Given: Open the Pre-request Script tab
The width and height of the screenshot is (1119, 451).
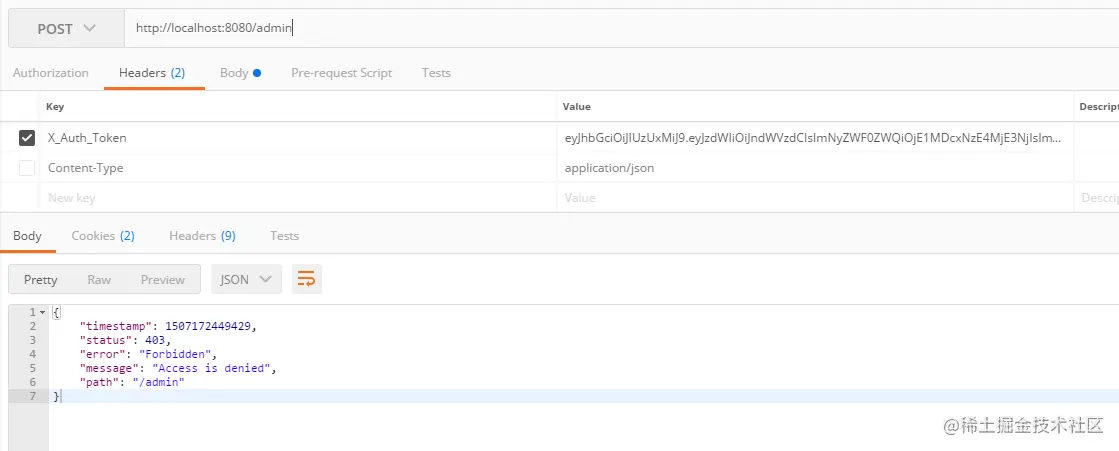Looking at the screenshot, I should [341, 73].
